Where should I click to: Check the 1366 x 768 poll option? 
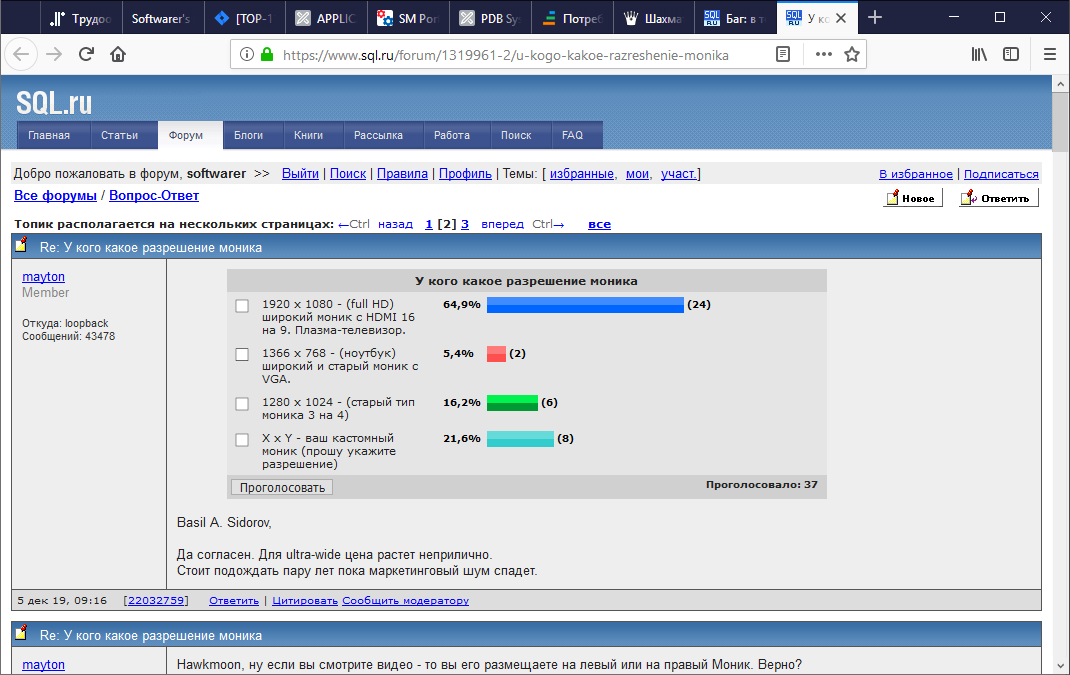tap(242, 354)
